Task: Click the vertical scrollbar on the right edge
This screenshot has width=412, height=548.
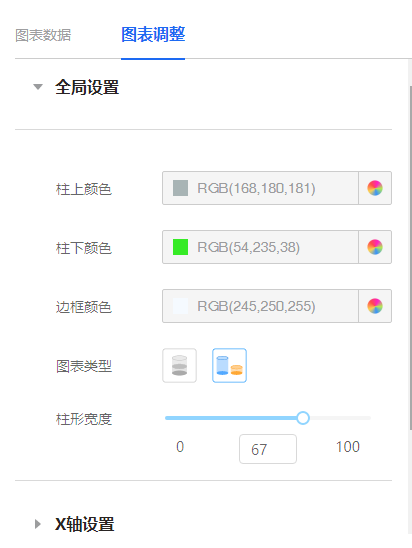Action: click(410, 258)
